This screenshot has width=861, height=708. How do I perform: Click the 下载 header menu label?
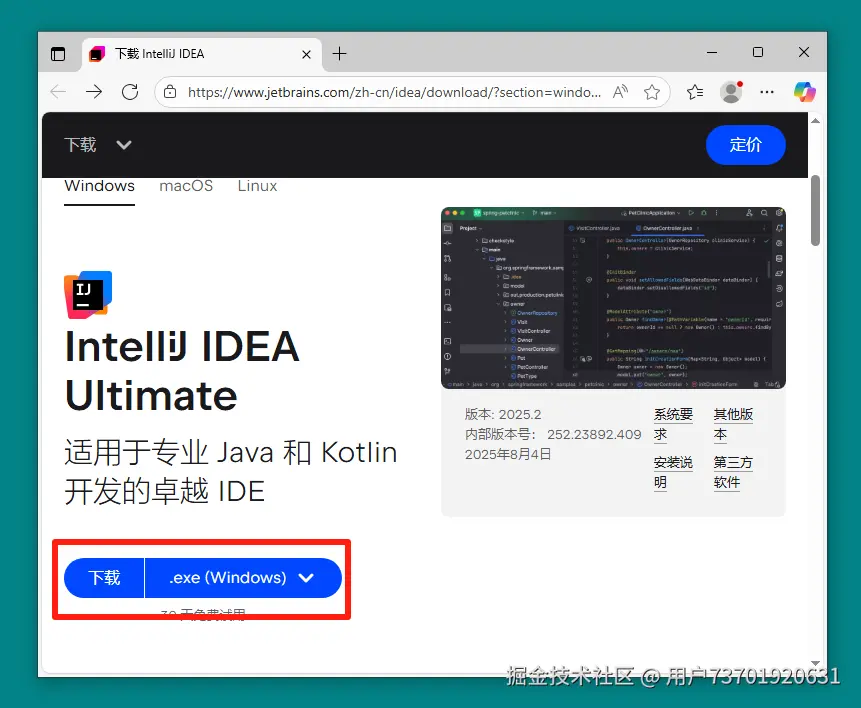(80, 144)
